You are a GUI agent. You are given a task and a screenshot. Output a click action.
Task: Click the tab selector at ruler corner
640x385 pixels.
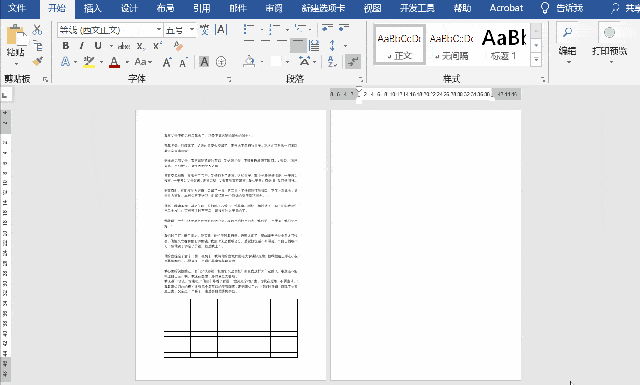(5, 95)
